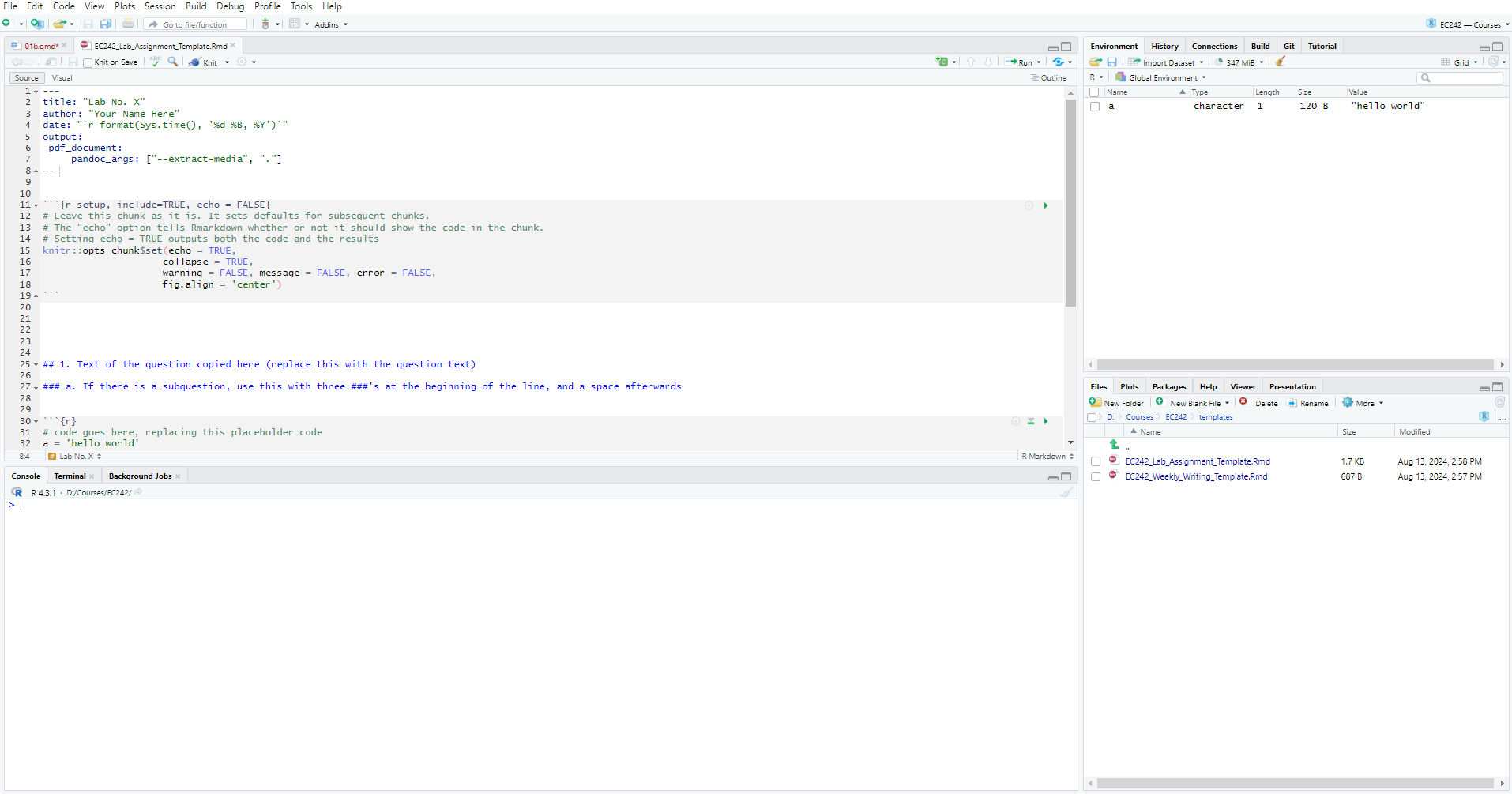Open the Session menu
This screenshot has height=794, width=1512.
pos(160,6)
